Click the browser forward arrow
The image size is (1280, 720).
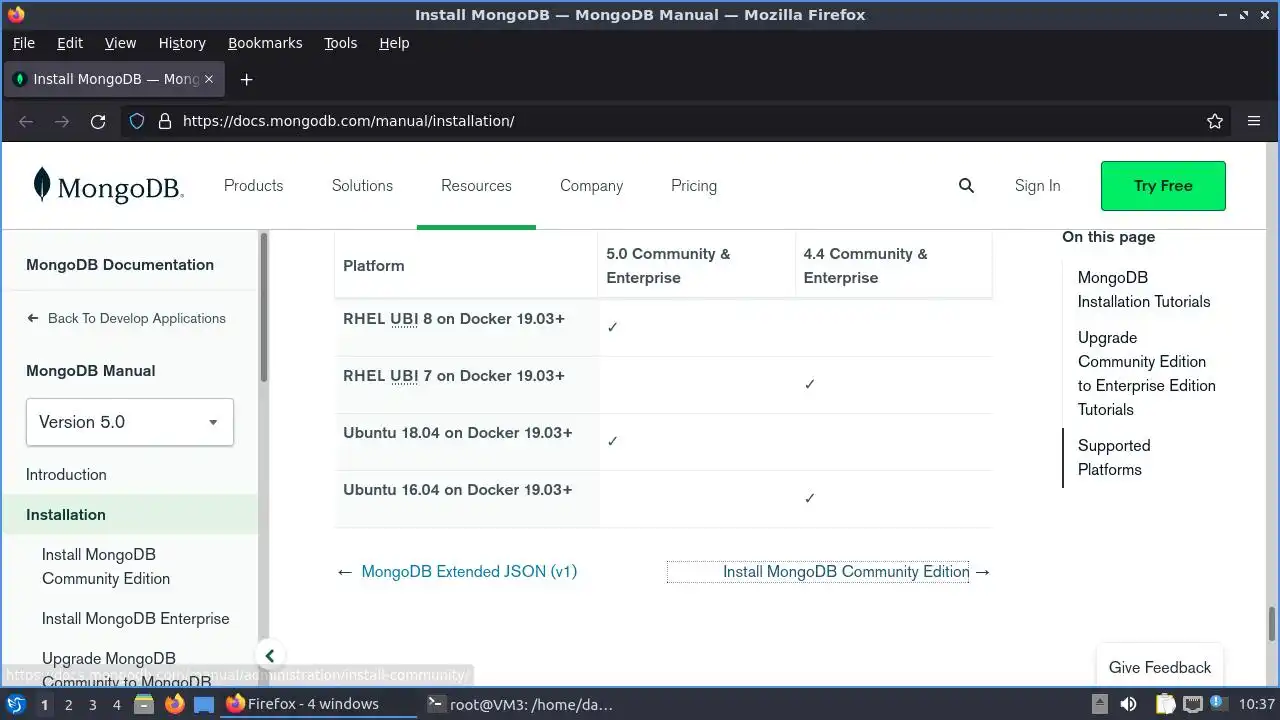pyautogui.click(x=62, y=121)
